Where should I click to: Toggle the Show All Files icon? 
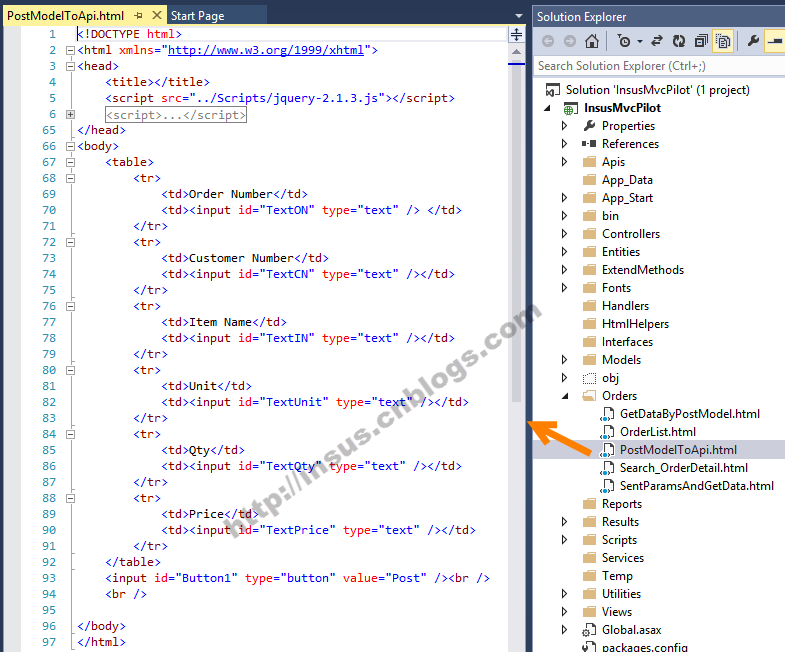pos(723,41)
